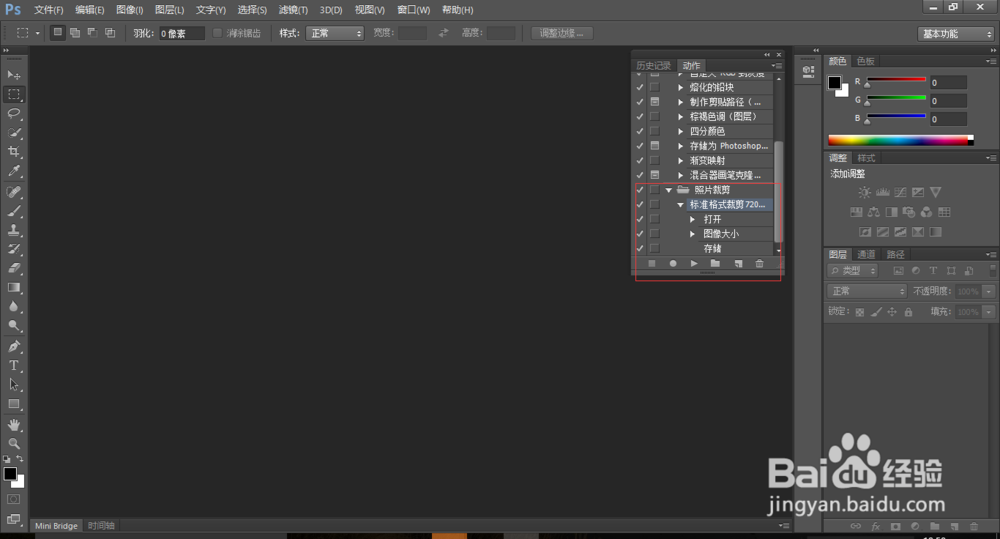Viewport: 1000px width, 539px height.
Task: Add Curves adjustment icon
Action: (901, 192)
